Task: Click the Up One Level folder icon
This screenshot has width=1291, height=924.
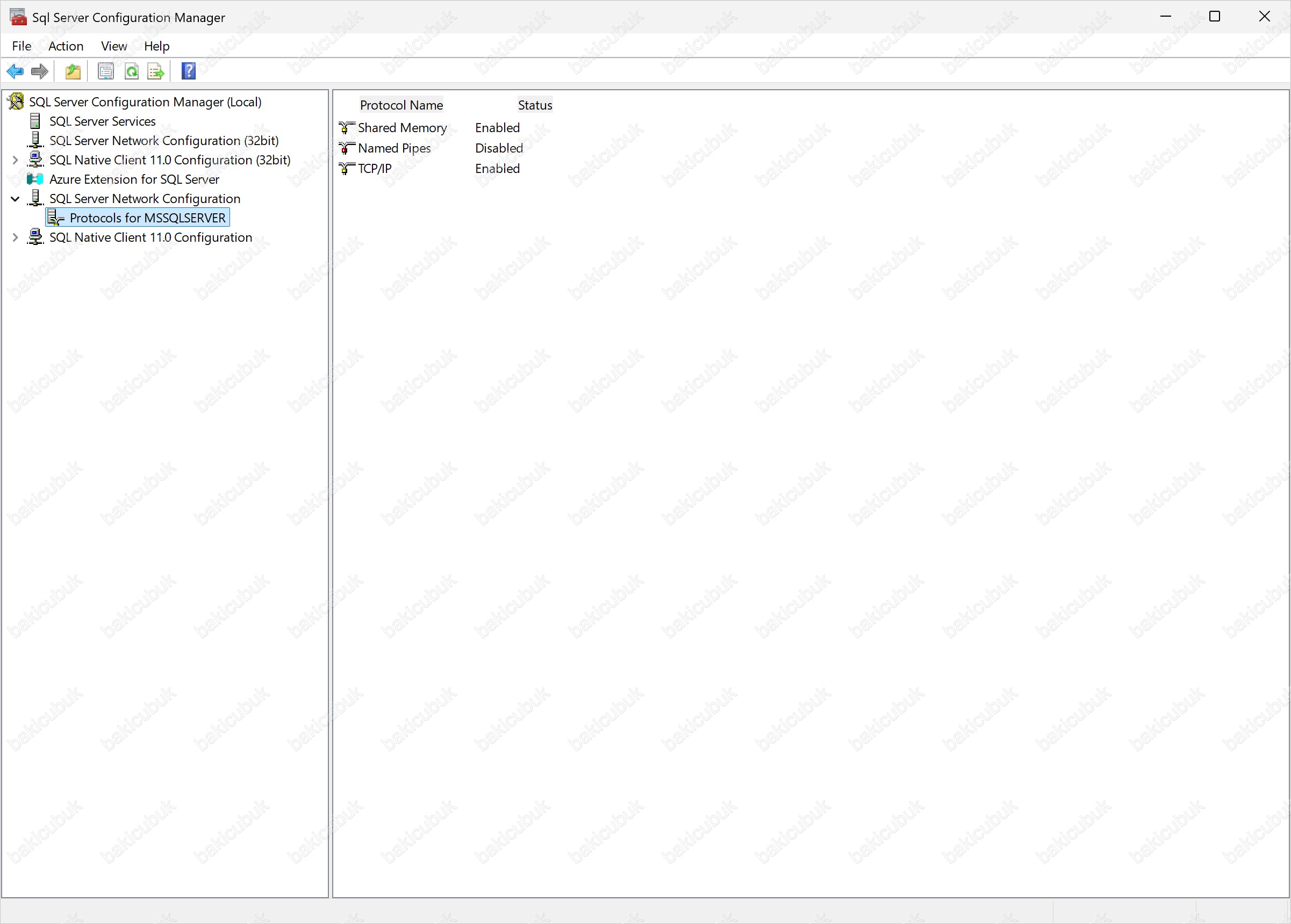Action: click(73, 71)
